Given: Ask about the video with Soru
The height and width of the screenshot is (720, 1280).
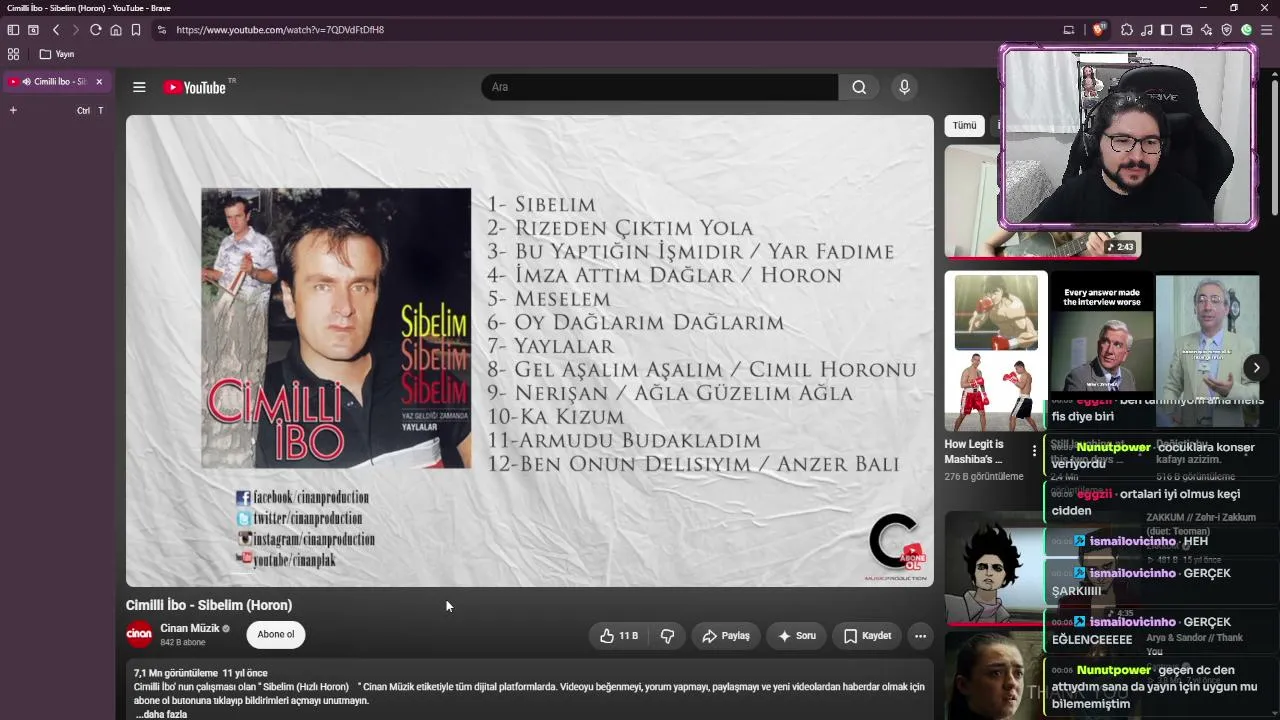Looking at the screenshot, I should click(797, 636).
